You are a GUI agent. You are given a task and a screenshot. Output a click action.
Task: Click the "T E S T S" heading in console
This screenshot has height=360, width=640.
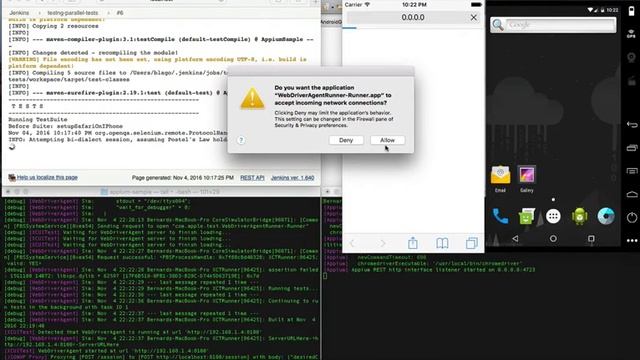click(x=27, y=106)
